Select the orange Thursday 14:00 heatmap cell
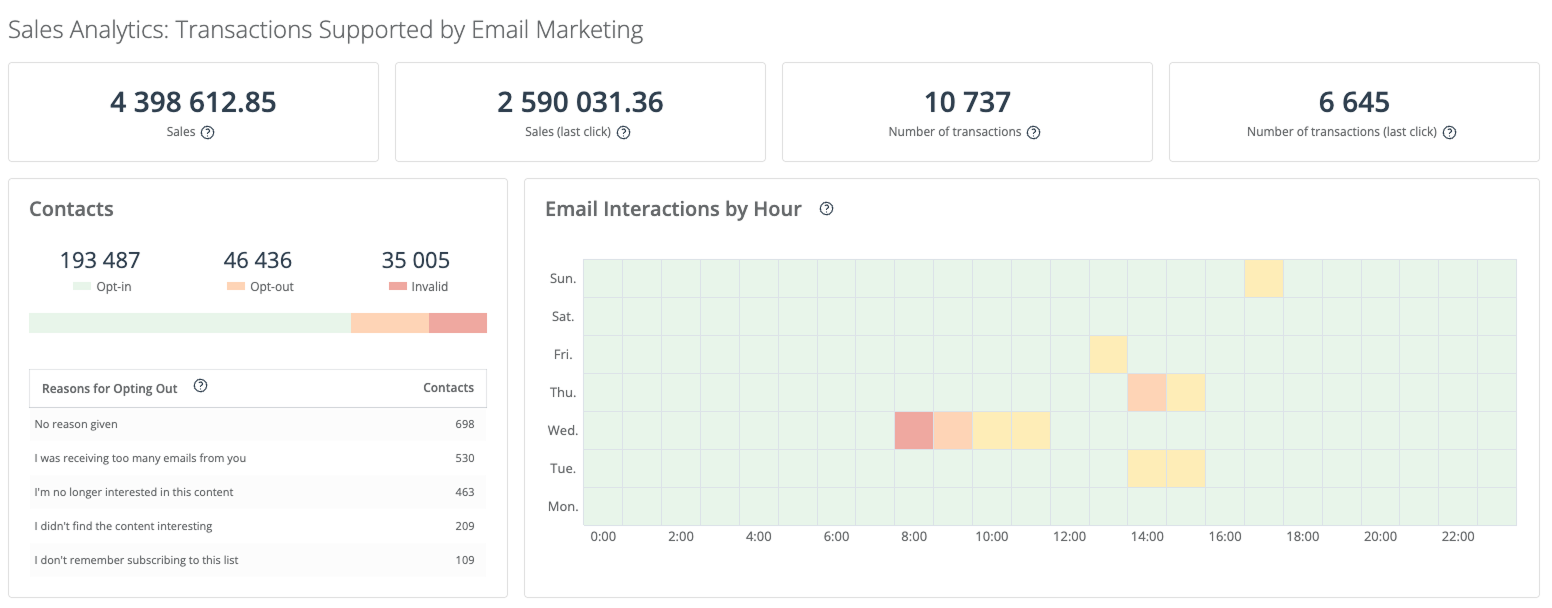1552x608 pixels. pos(1147,392)
